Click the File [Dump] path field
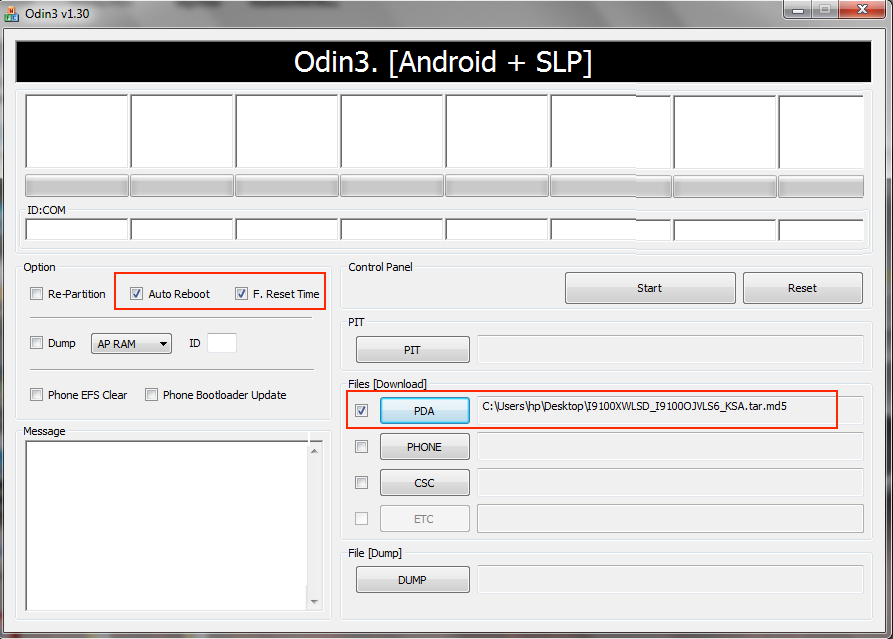This screenshot has height=639, width=893. click(x=670, y=579)
